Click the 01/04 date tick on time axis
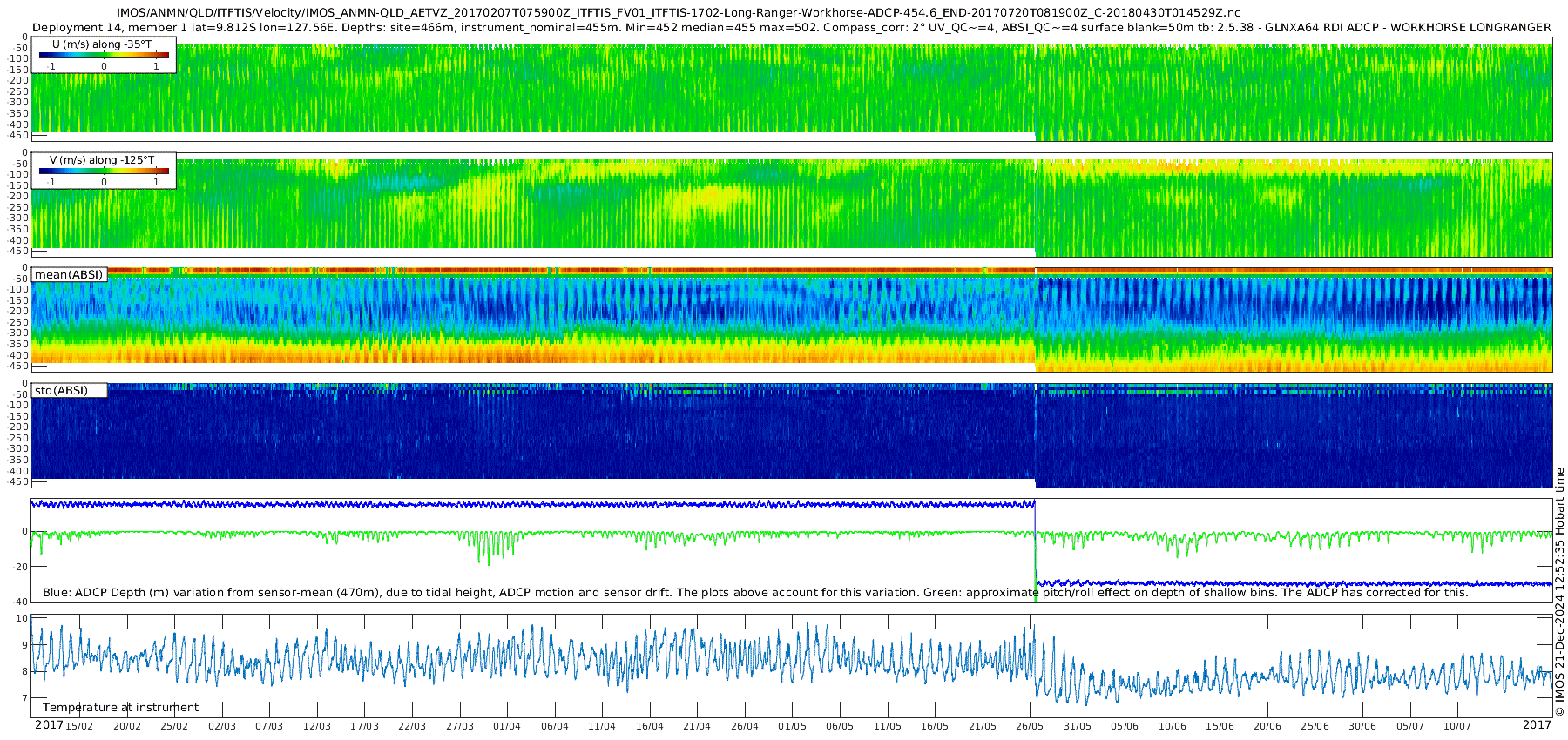 pyautogui.click(x=507, y=726)
